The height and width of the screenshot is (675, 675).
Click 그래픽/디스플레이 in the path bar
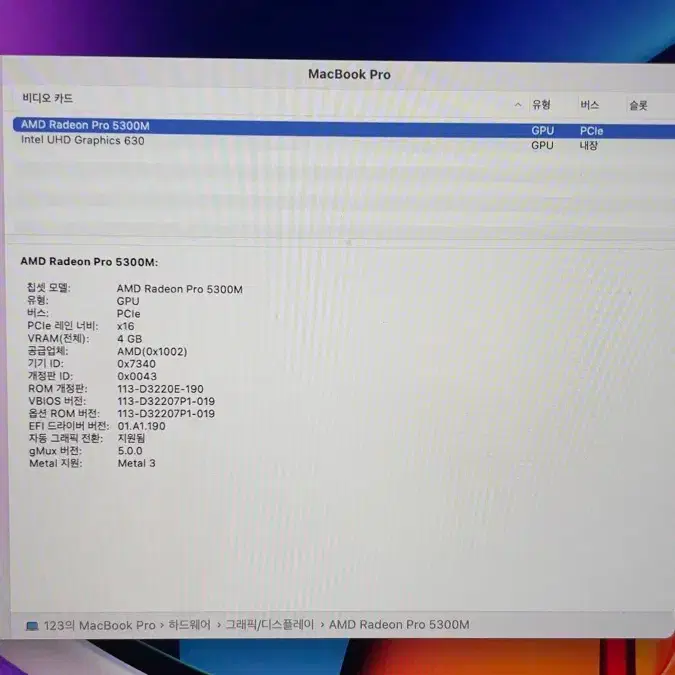tap(270, 624)
